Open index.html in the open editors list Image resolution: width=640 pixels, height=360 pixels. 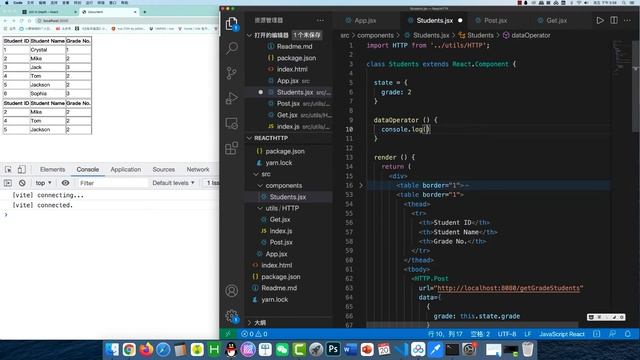pos(288,69)
